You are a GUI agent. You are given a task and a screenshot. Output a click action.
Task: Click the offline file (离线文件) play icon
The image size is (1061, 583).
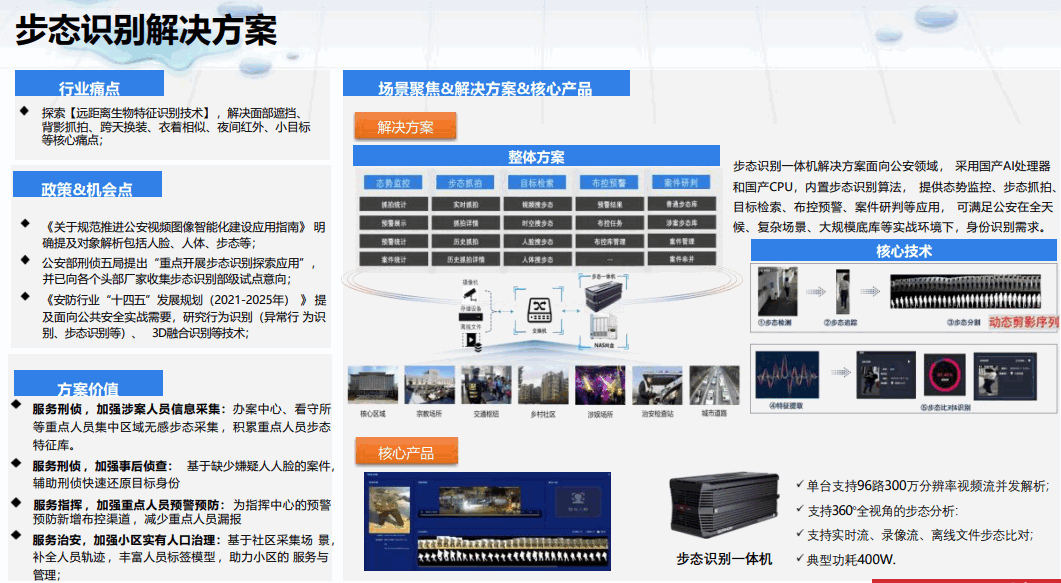pyautogui.click(x=471, y=340)
